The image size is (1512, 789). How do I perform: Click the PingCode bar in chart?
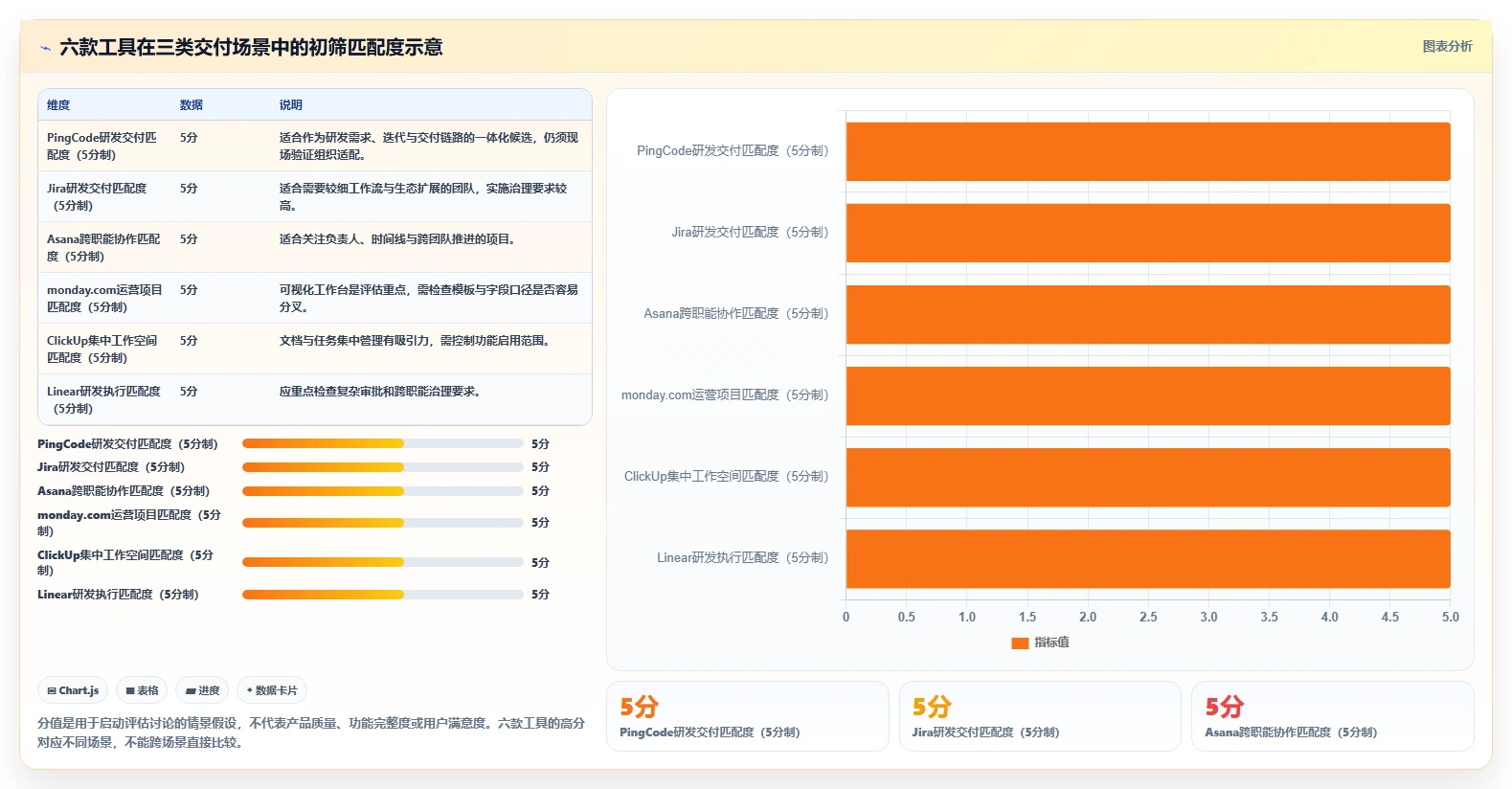1148,151
